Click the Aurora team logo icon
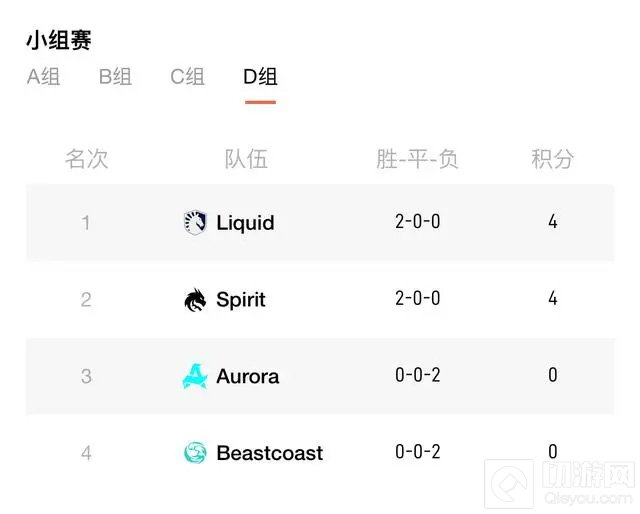The height and width of the screenshot is (514, 640). click(x=196, y=377)
